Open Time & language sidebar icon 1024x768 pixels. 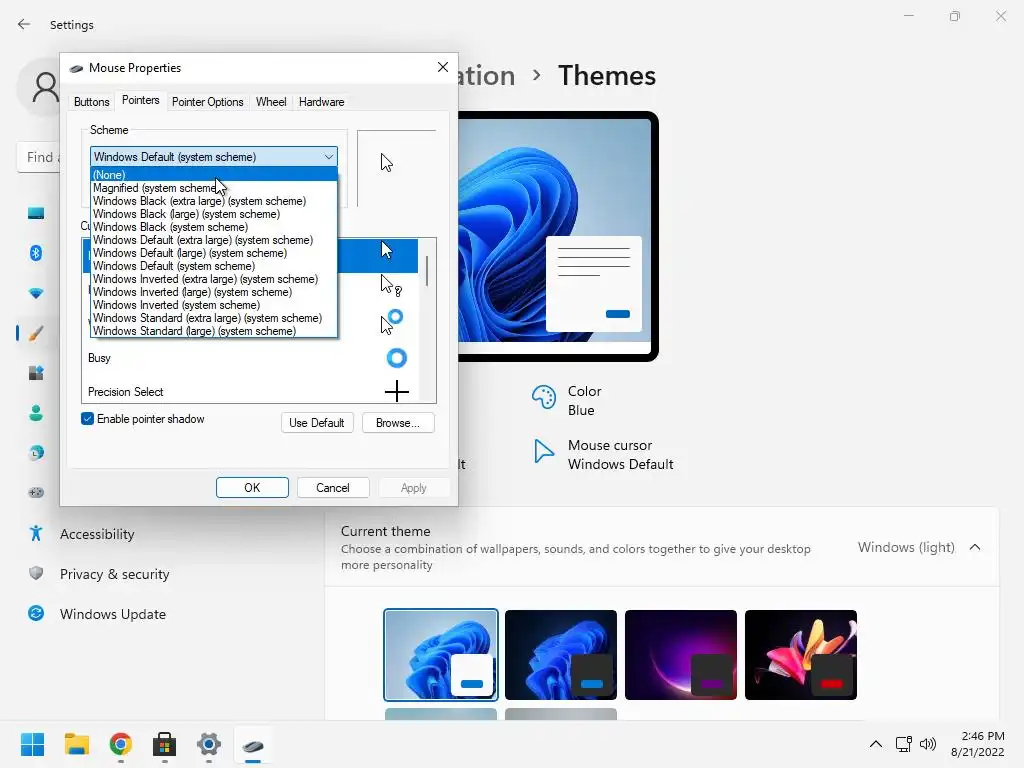click(x=36, y=453)
